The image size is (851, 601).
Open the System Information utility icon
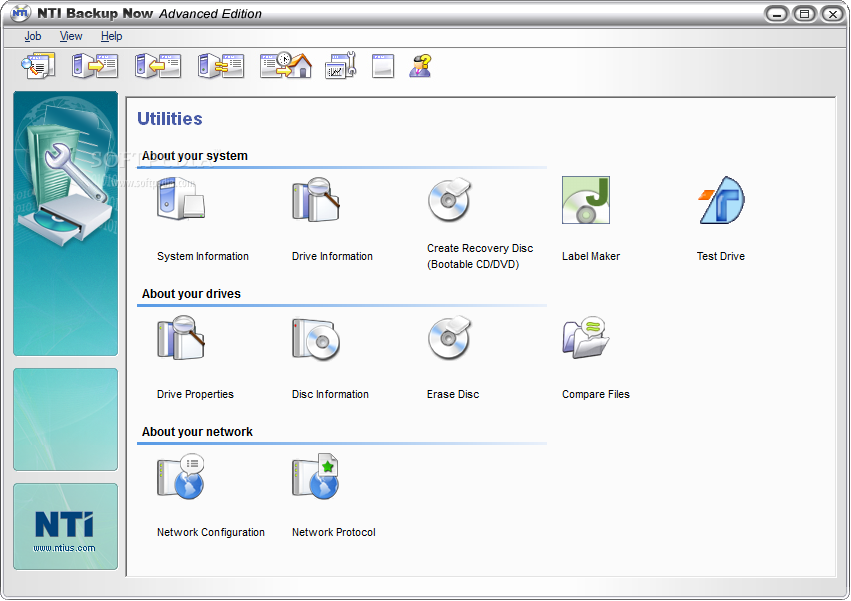point(181,199)
